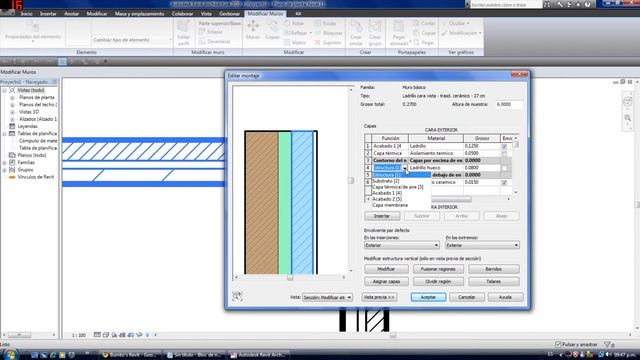Expand the Familias tree node
Screen dimensions: 640x360
(4, 162)
